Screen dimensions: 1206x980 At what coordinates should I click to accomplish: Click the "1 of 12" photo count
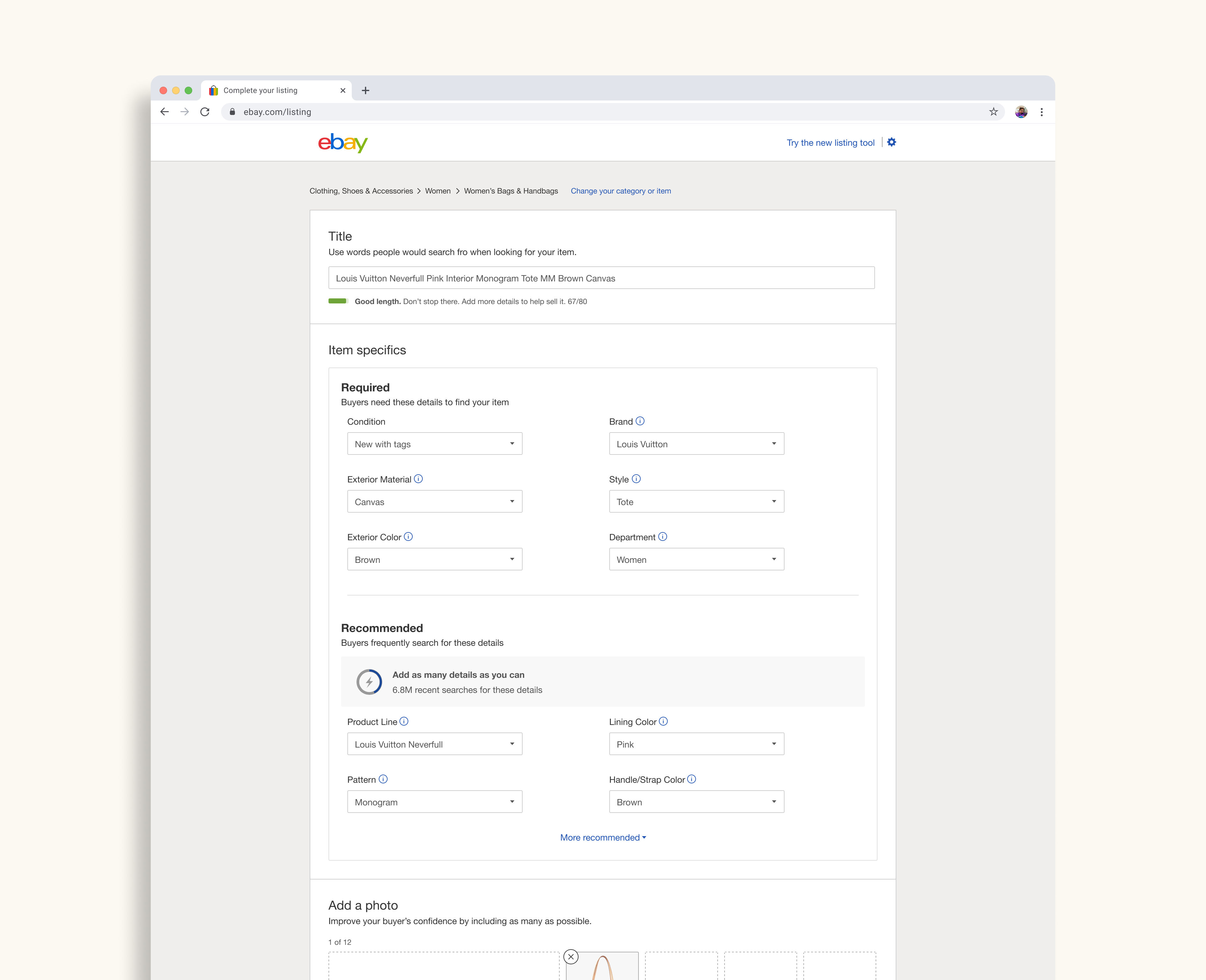point(340,942)
